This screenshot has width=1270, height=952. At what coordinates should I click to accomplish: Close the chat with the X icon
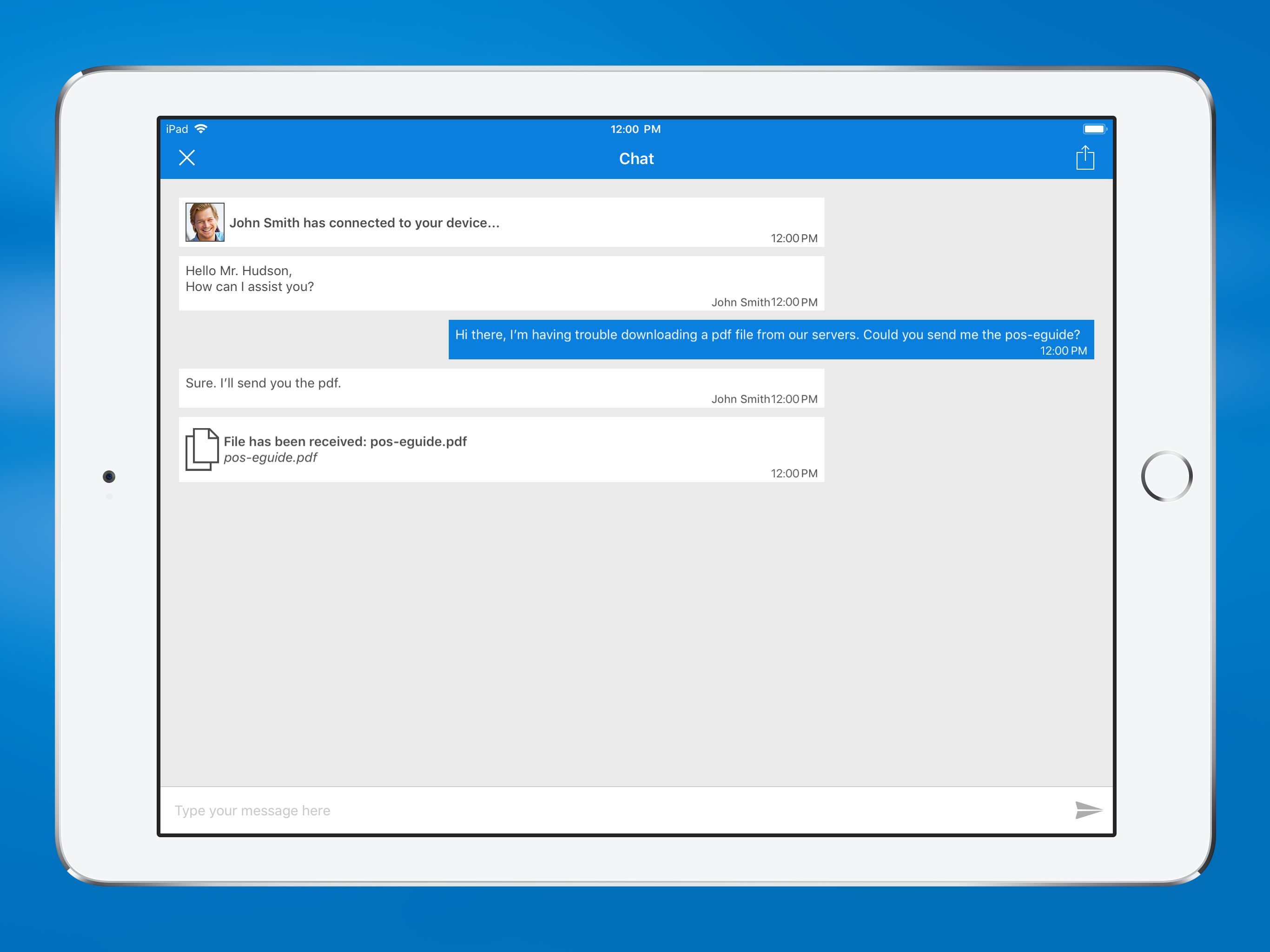tap(186, 157)
